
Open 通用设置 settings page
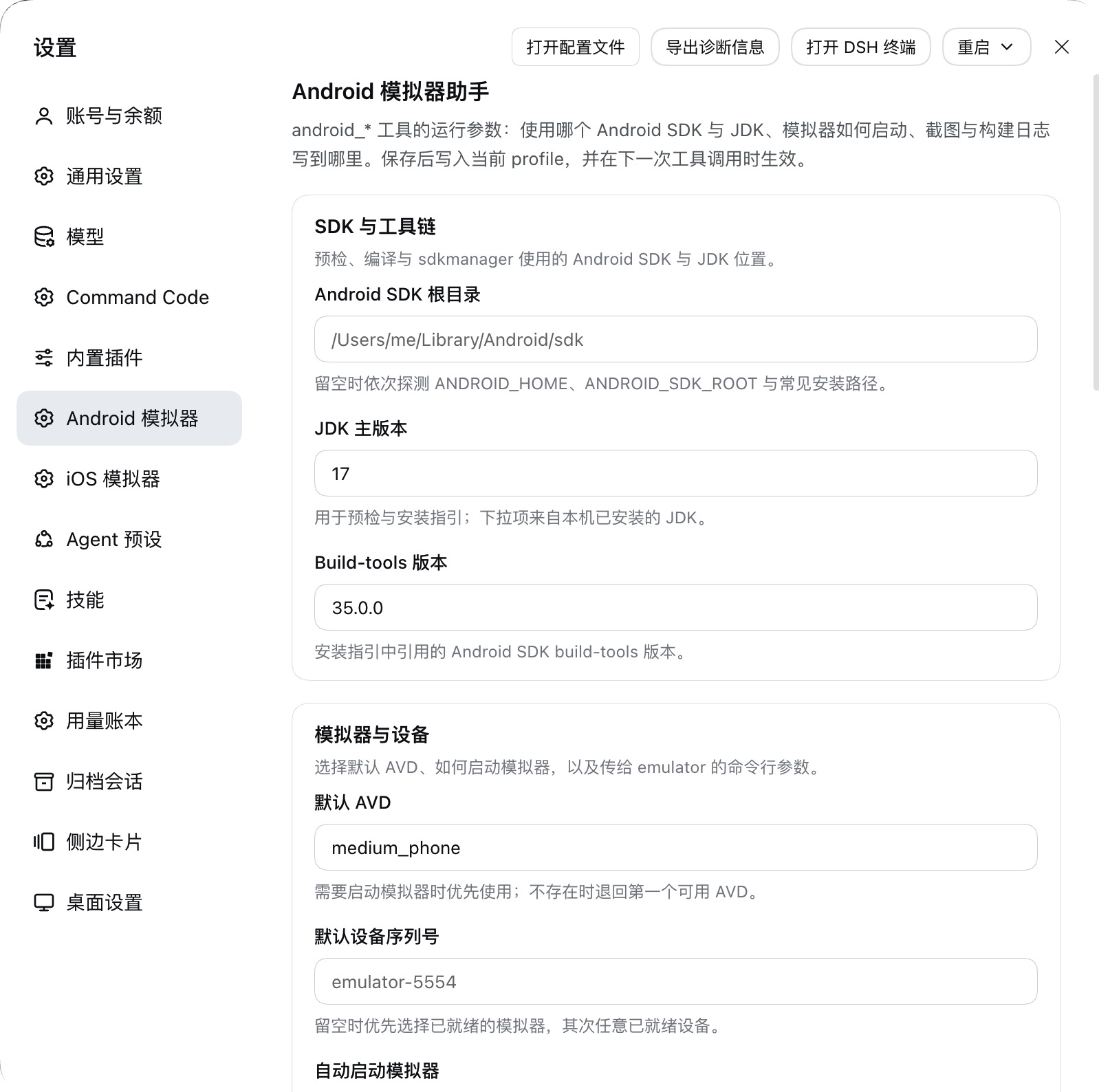(129, 177)
